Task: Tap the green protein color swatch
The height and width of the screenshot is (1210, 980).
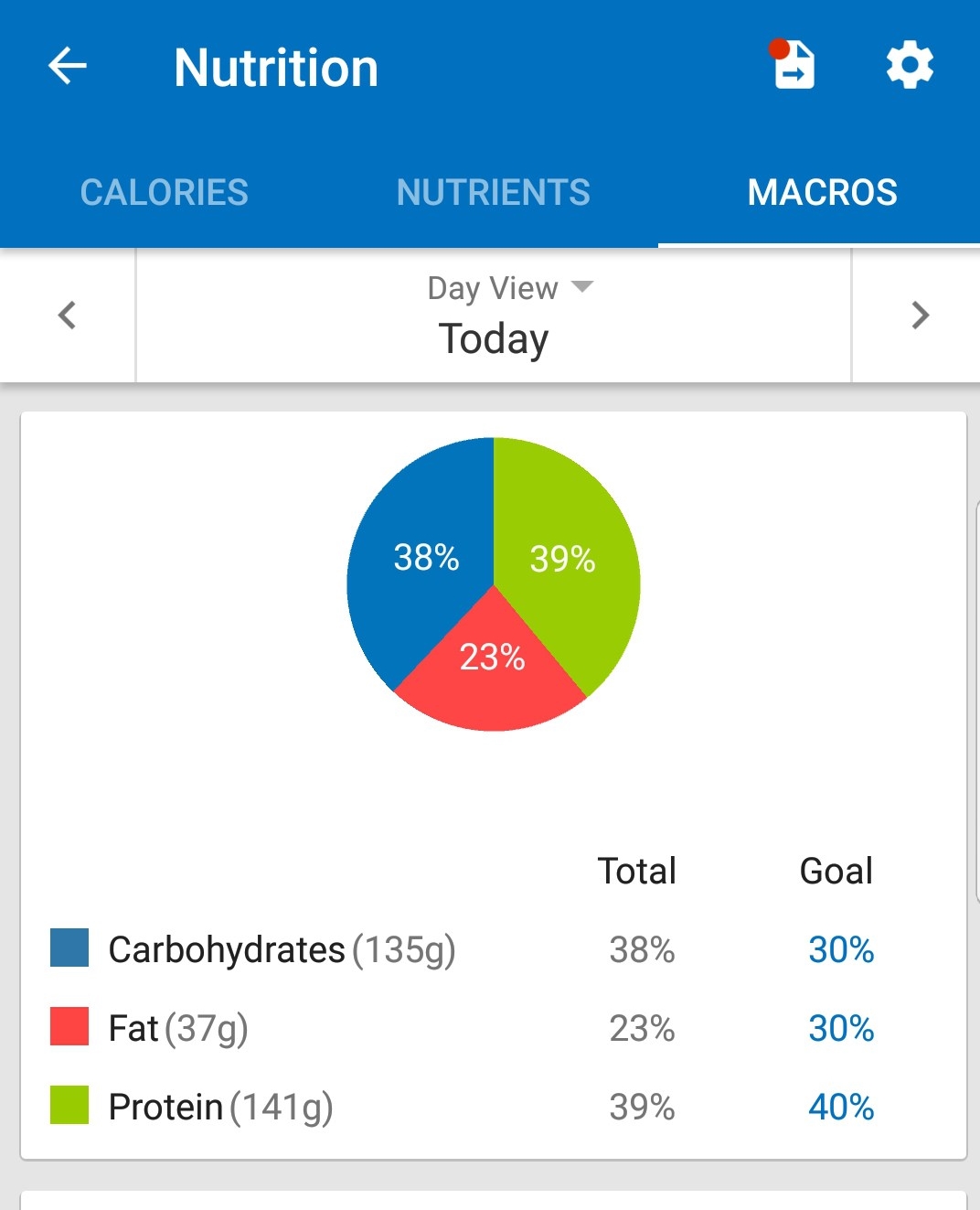Action: [x=69, y=1105]
